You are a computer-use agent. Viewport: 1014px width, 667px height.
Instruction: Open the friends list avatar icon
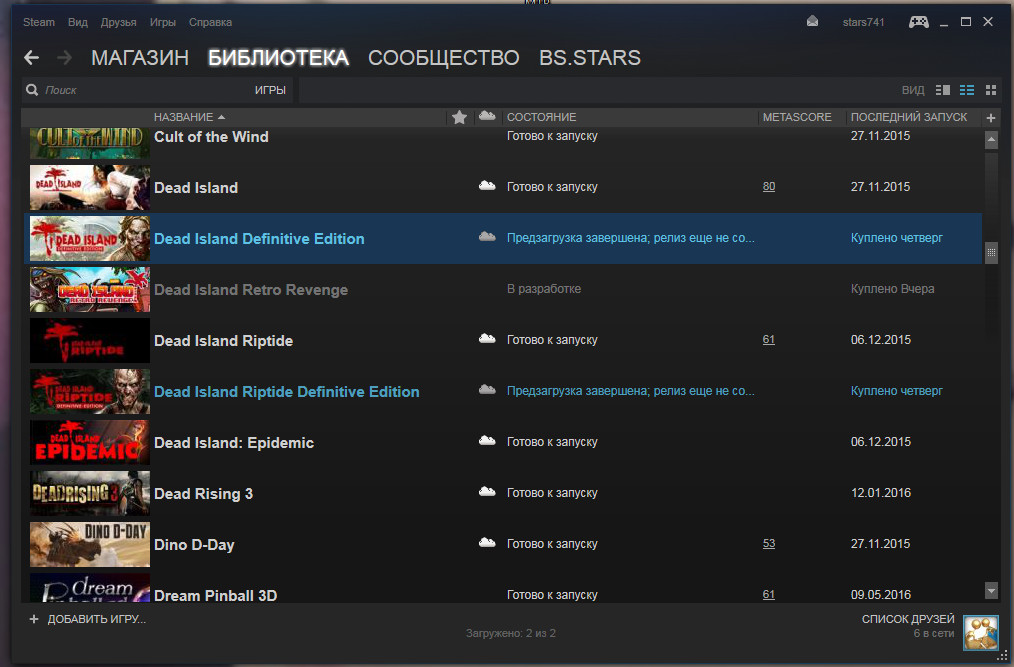980,632
